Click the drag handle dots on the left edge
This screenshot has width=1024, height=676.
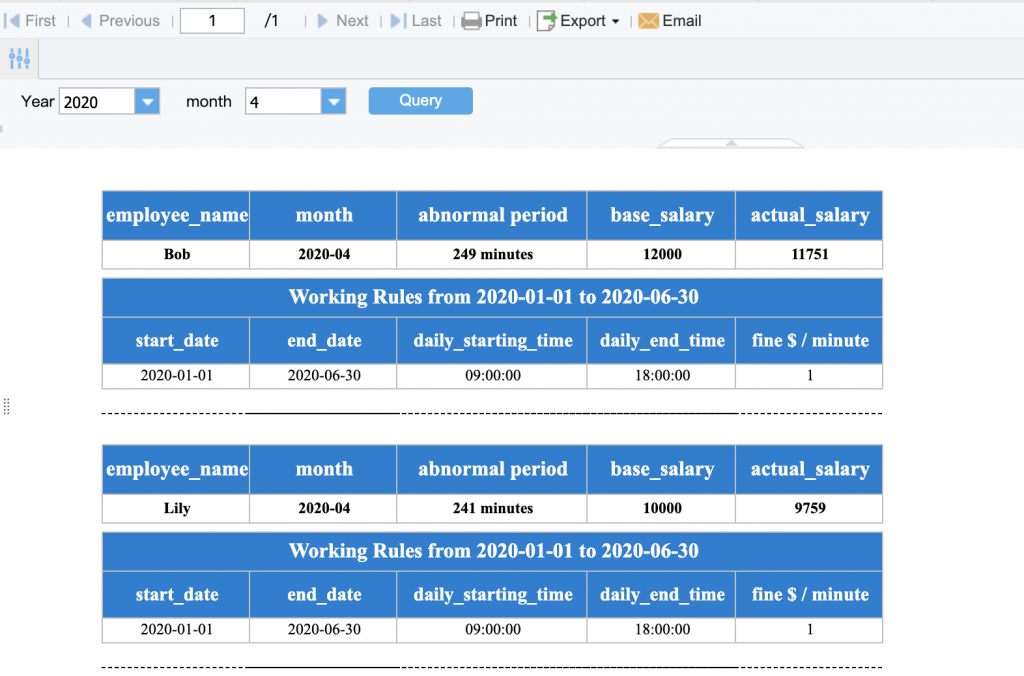pyautogui.click(x=6, y=406)
